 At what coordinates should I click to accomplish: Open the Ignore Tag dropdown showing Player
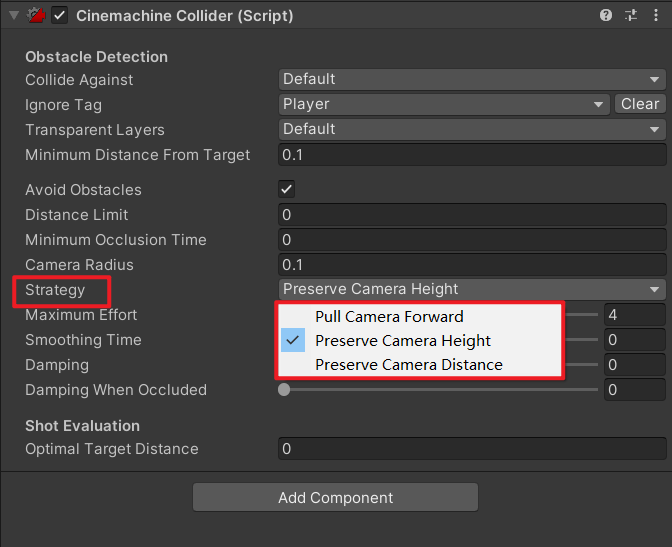click(x=444, y=104)
